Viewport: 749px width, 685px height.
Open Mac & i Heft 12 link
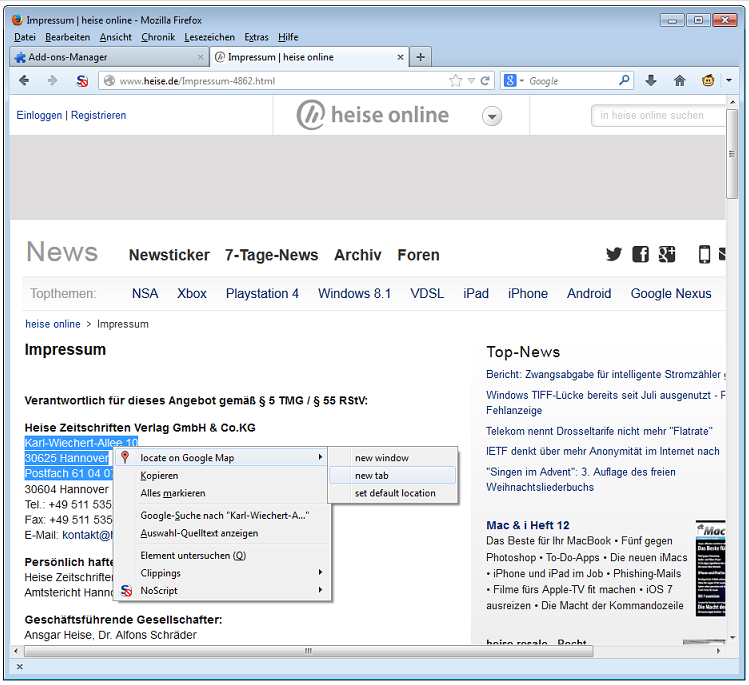(x=527, y=525)
